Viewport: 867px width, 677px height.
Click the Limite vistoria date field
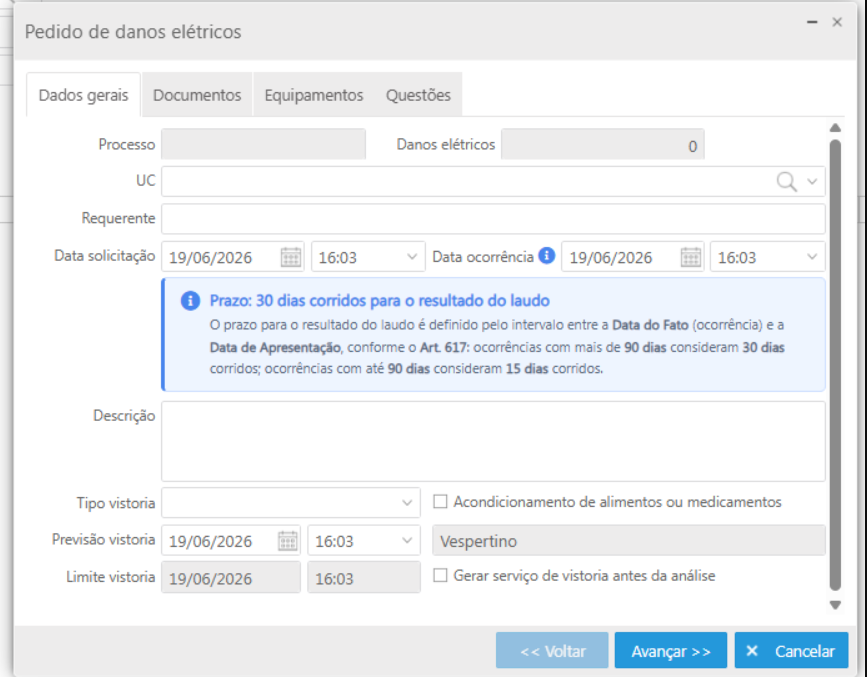tap(231, 578)
